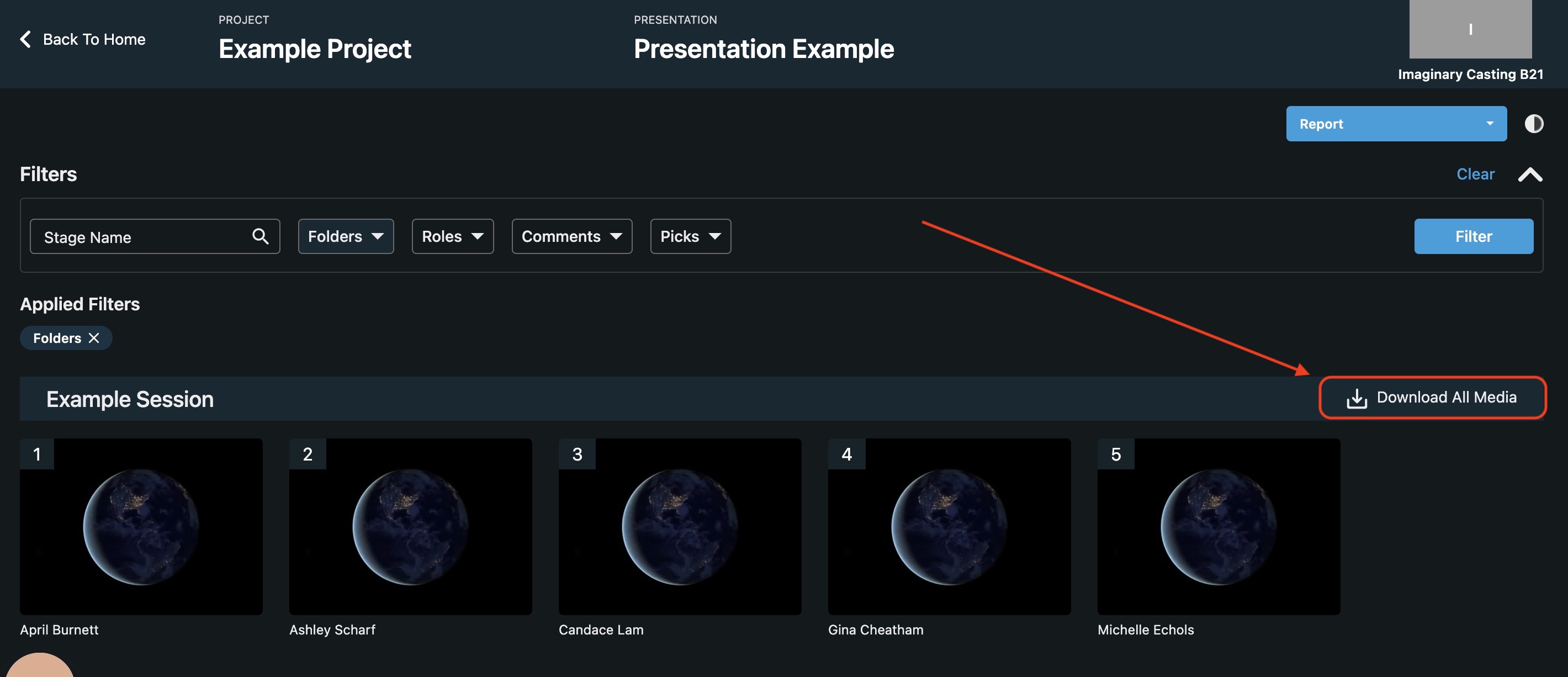Type in the Stage Name search field
The height and width of the screenshot is (677, 1568).
click(x=140, y=237)
